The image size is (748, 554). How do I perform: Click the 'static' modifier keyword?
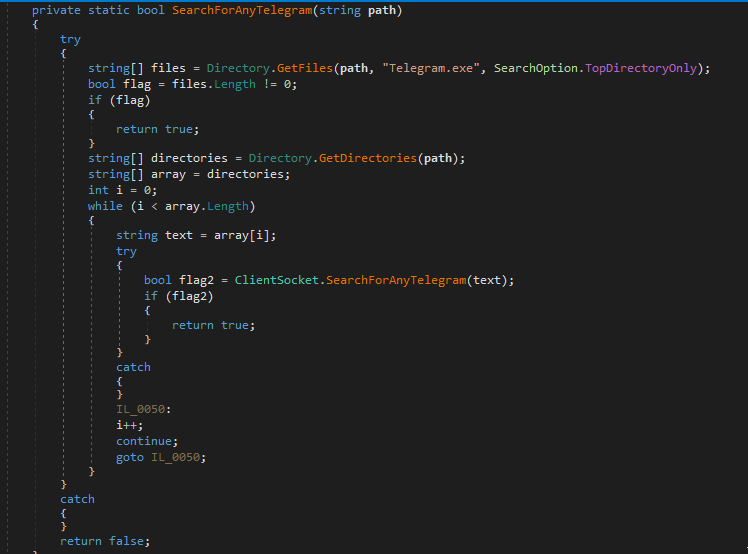point(109,10)
